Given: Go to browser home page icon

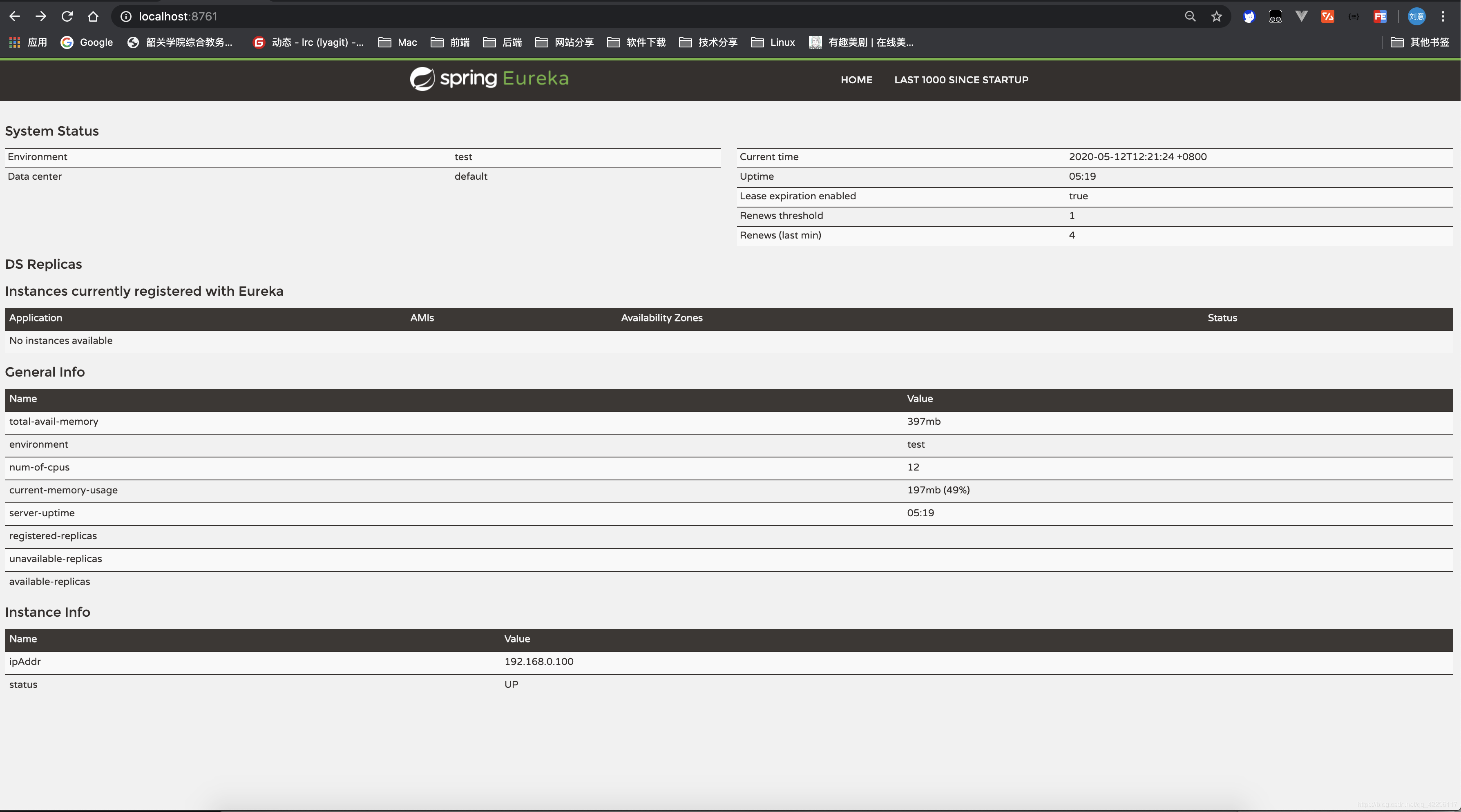Looking at the screenshot, I should 93,16.
